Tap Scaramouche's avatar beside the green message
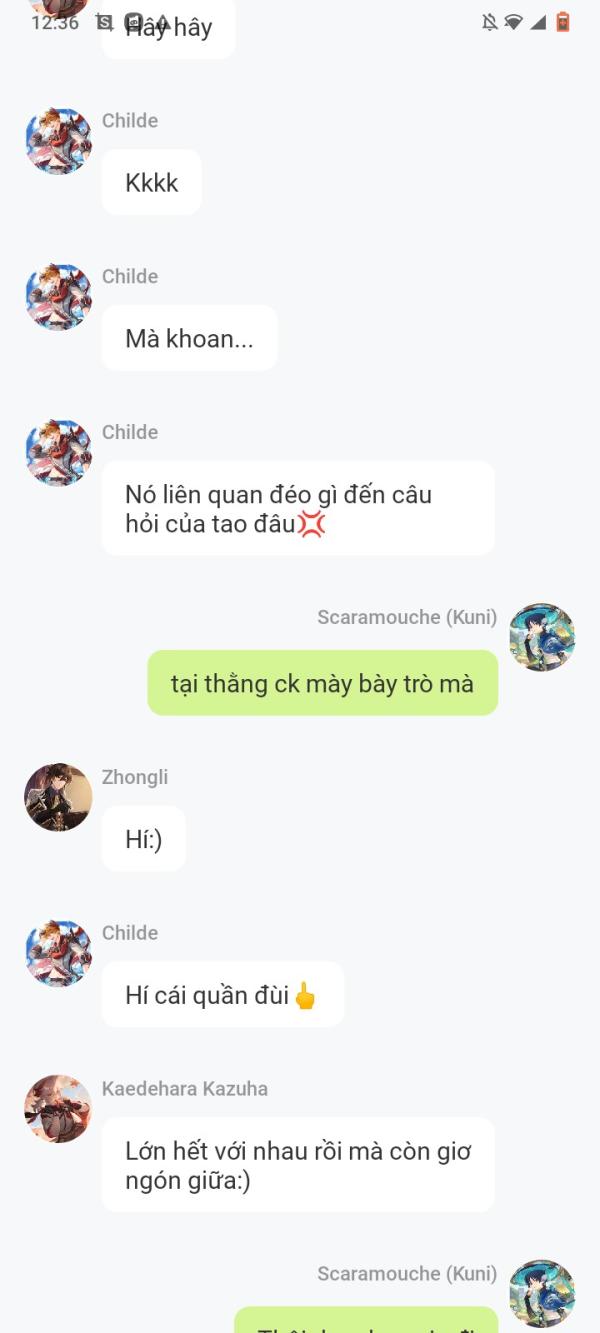 542,637
